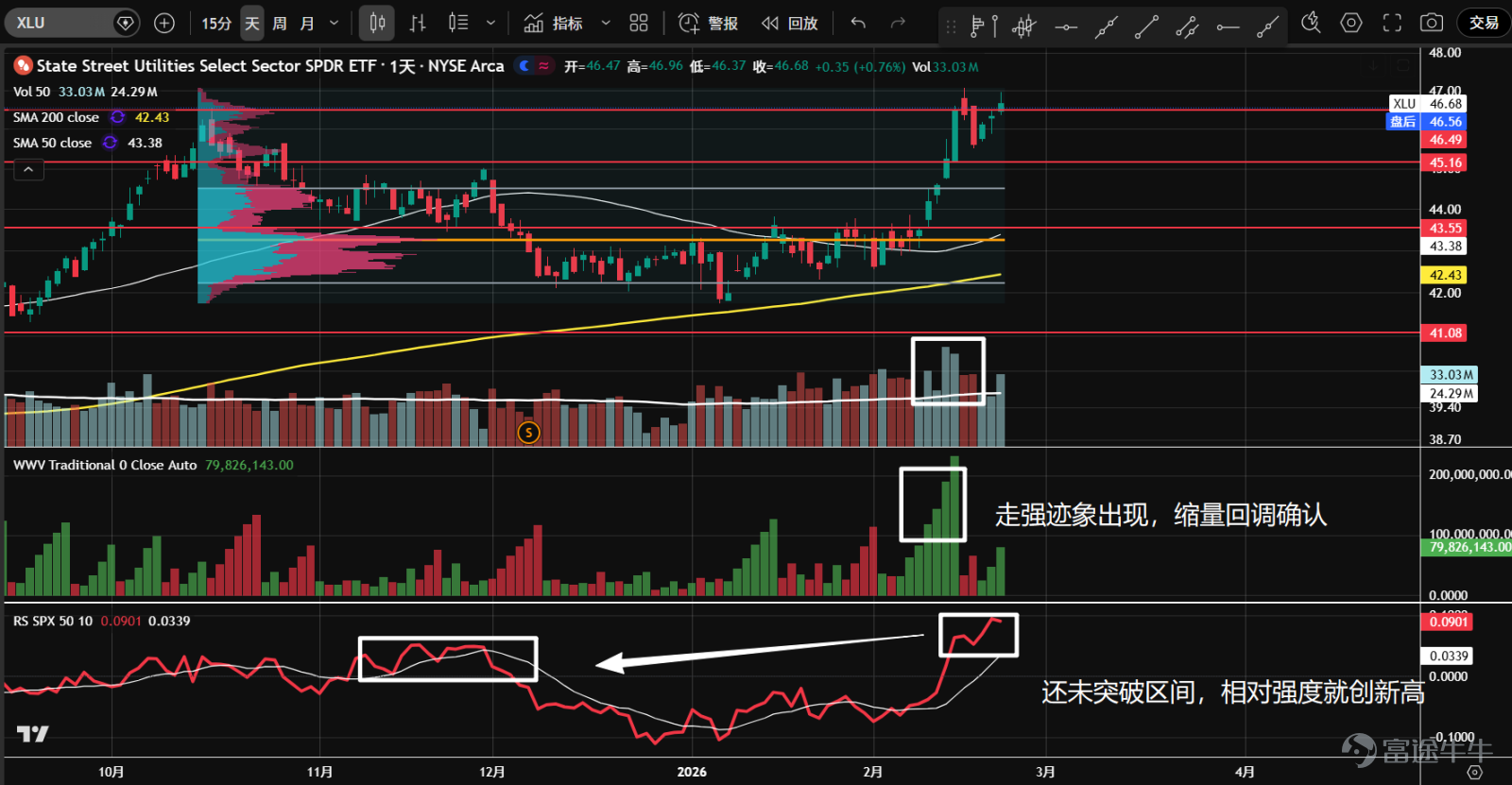Click the 45.16 red price line label
The image size is (1512, 785).
tap(1445, 162)
